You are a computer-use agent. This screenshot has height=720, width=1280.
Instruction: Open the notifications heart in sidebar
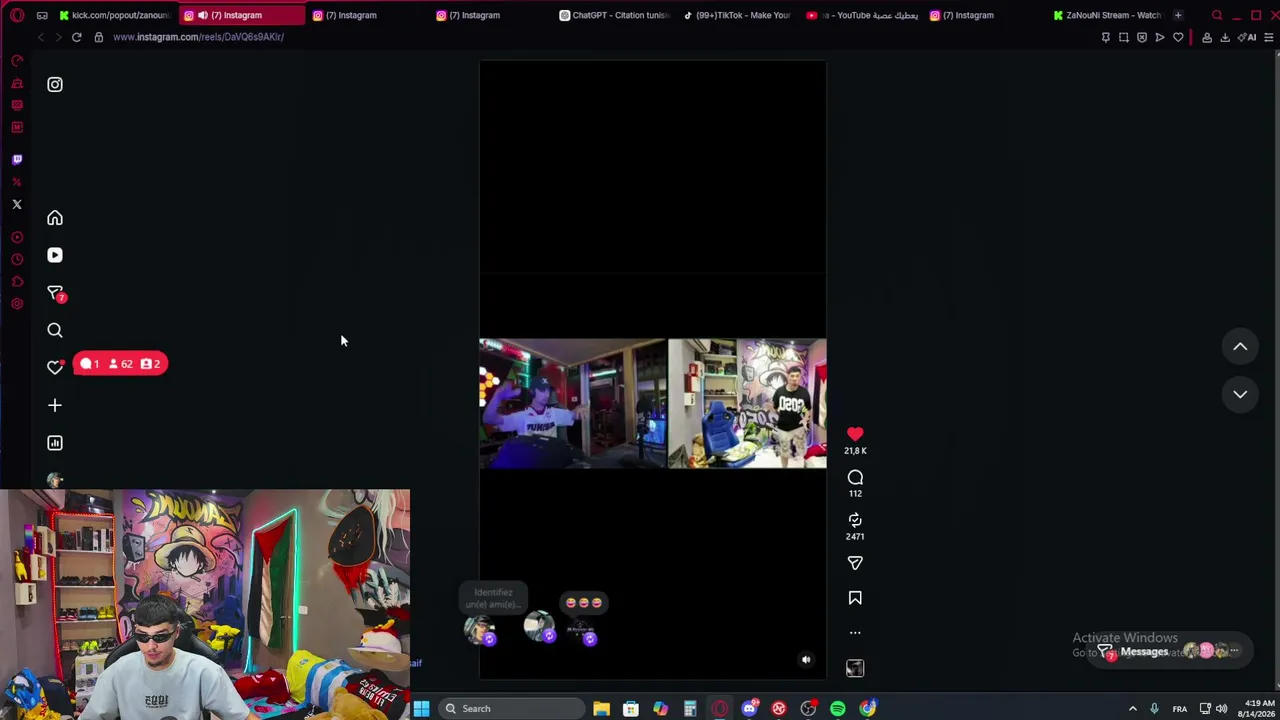tap(55, 367)
